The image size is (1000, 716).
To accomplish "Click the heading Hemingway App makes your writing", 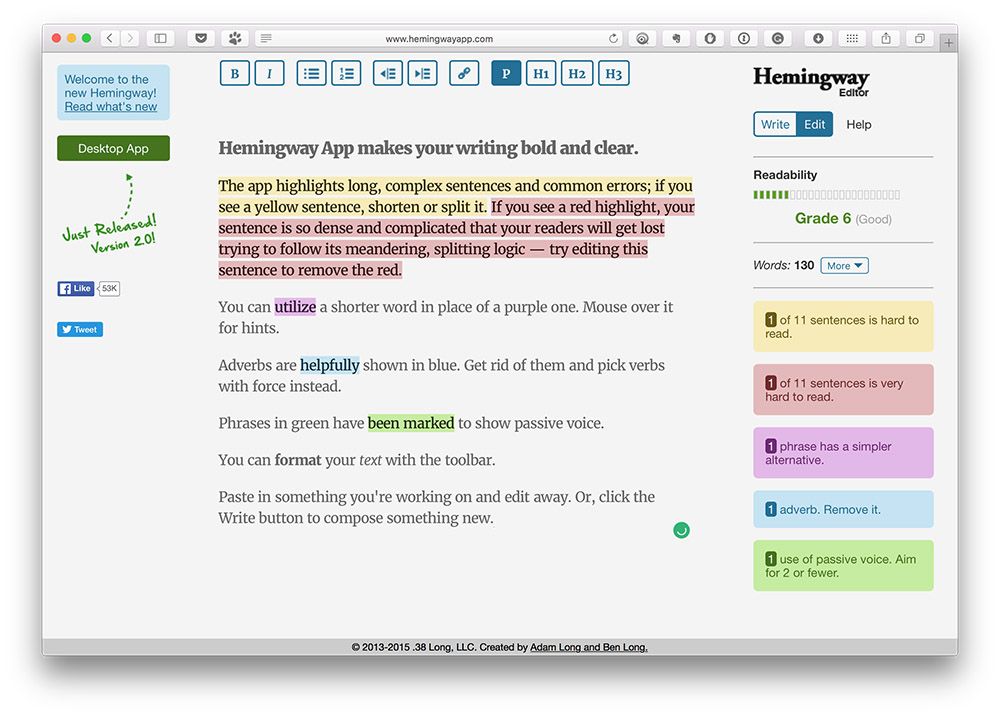I will 429,148.
